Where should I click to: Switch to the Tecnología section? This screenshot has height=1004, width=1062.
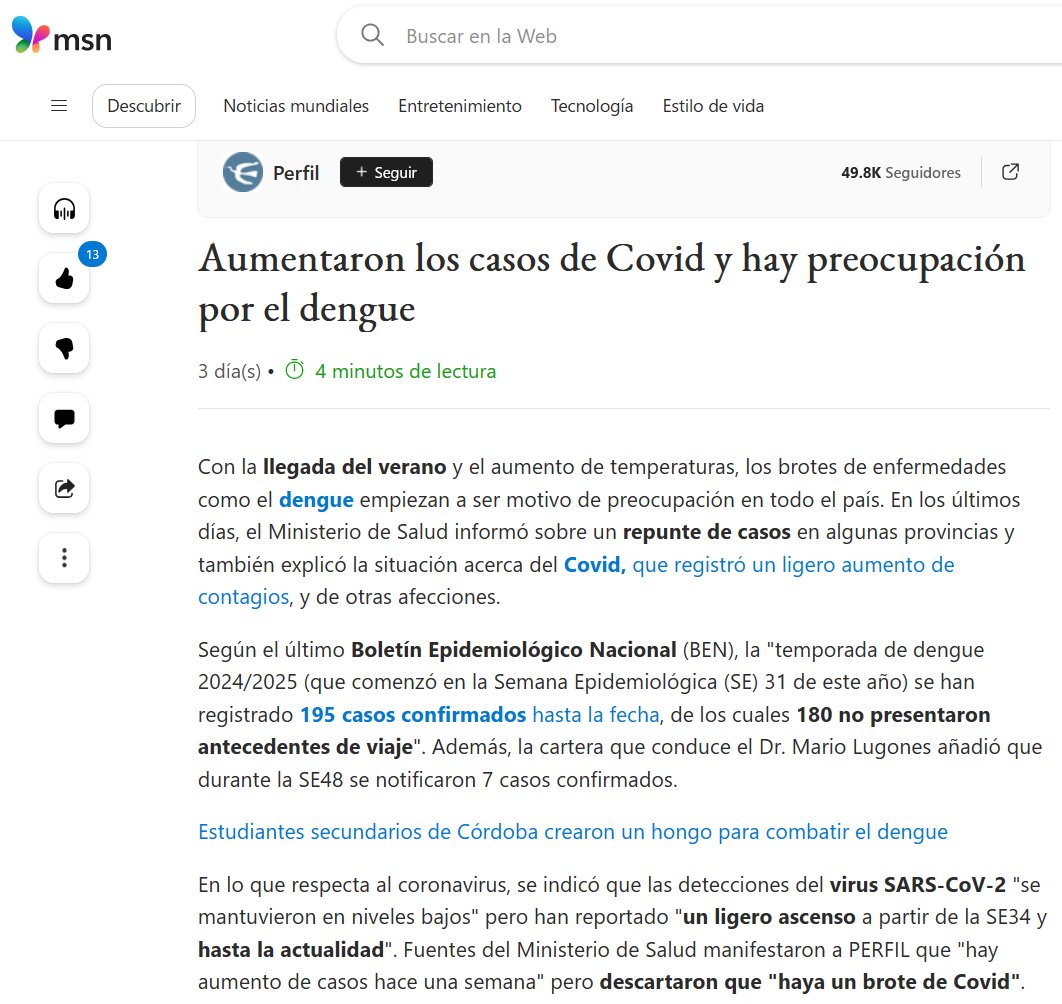tap(592, 106)
